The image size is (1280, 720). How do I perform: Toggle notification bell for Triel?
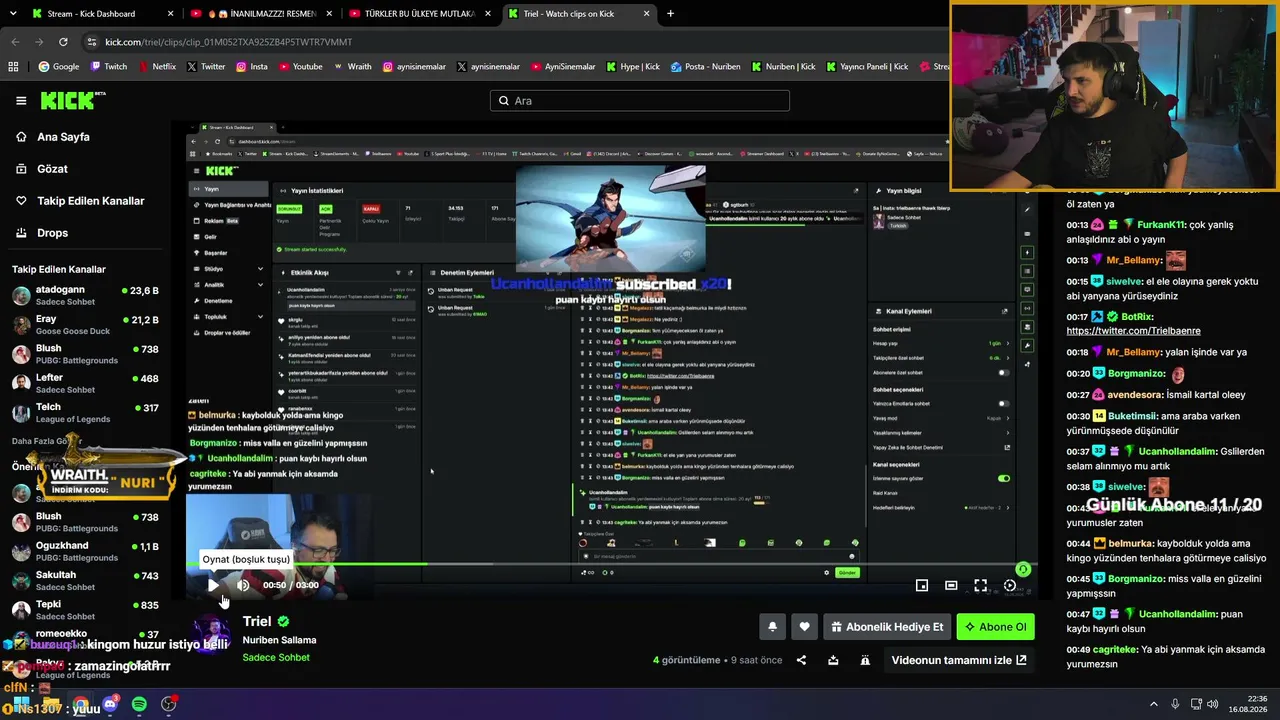(772, 627)
